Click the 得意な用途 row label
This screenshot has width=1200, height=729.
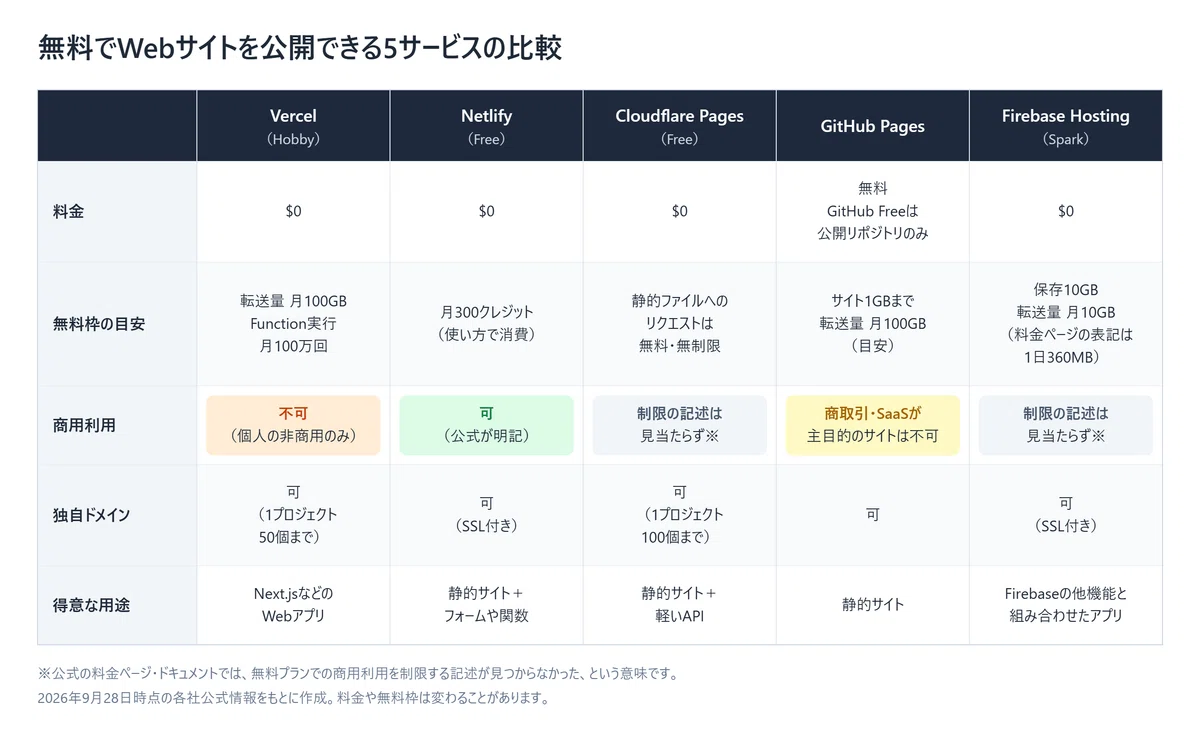91,605
